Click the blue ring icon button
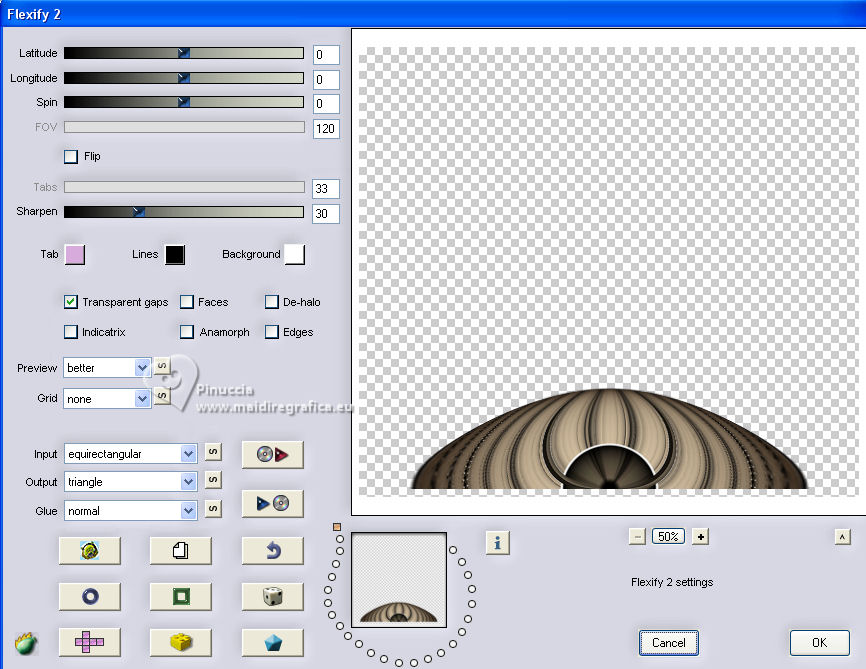 pos(89,596)
